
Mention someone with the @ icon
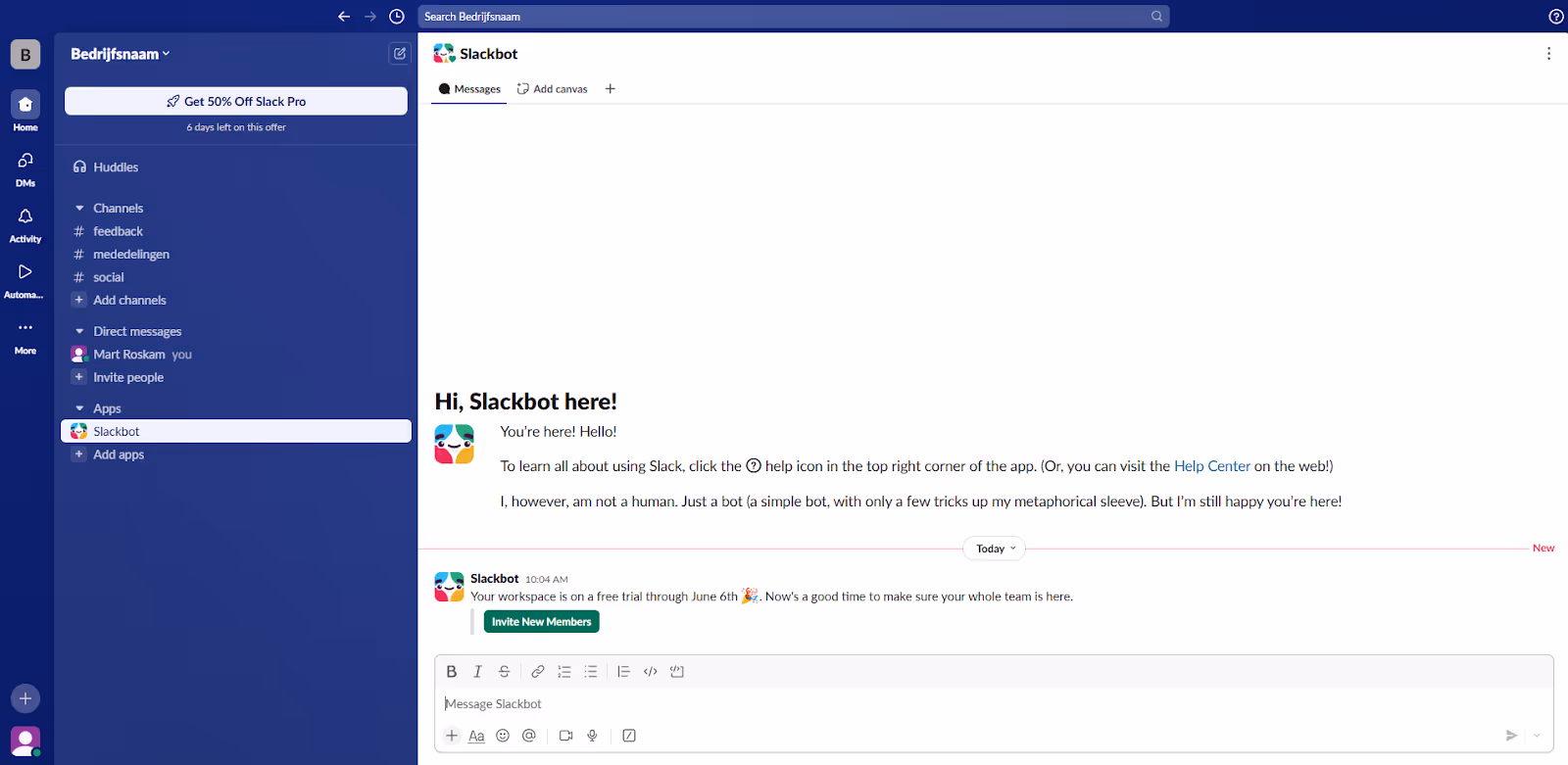click(x=529, y=736)
